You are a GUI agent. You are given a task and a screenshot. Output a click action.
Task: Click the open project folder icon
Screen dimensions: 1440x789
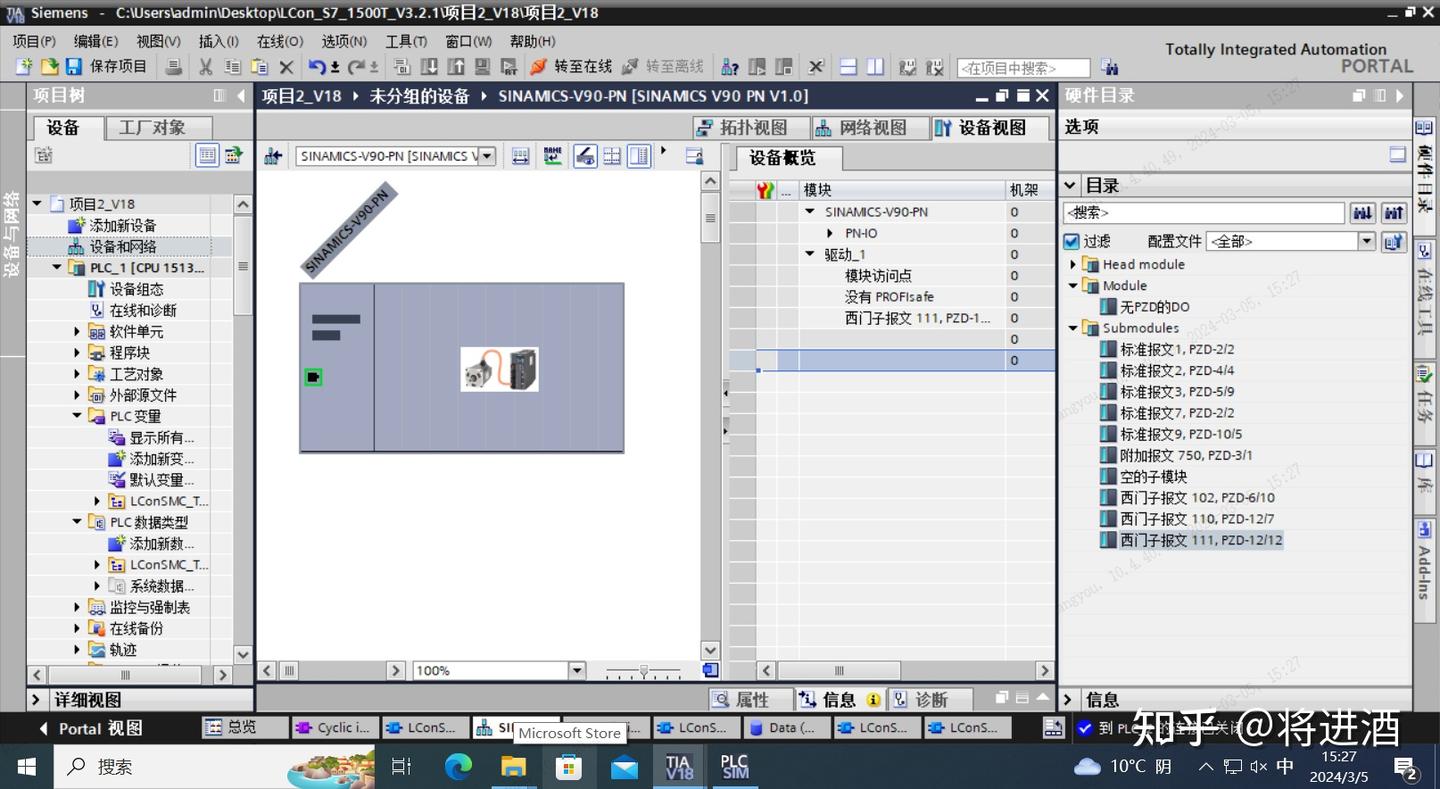click(49, 67)
